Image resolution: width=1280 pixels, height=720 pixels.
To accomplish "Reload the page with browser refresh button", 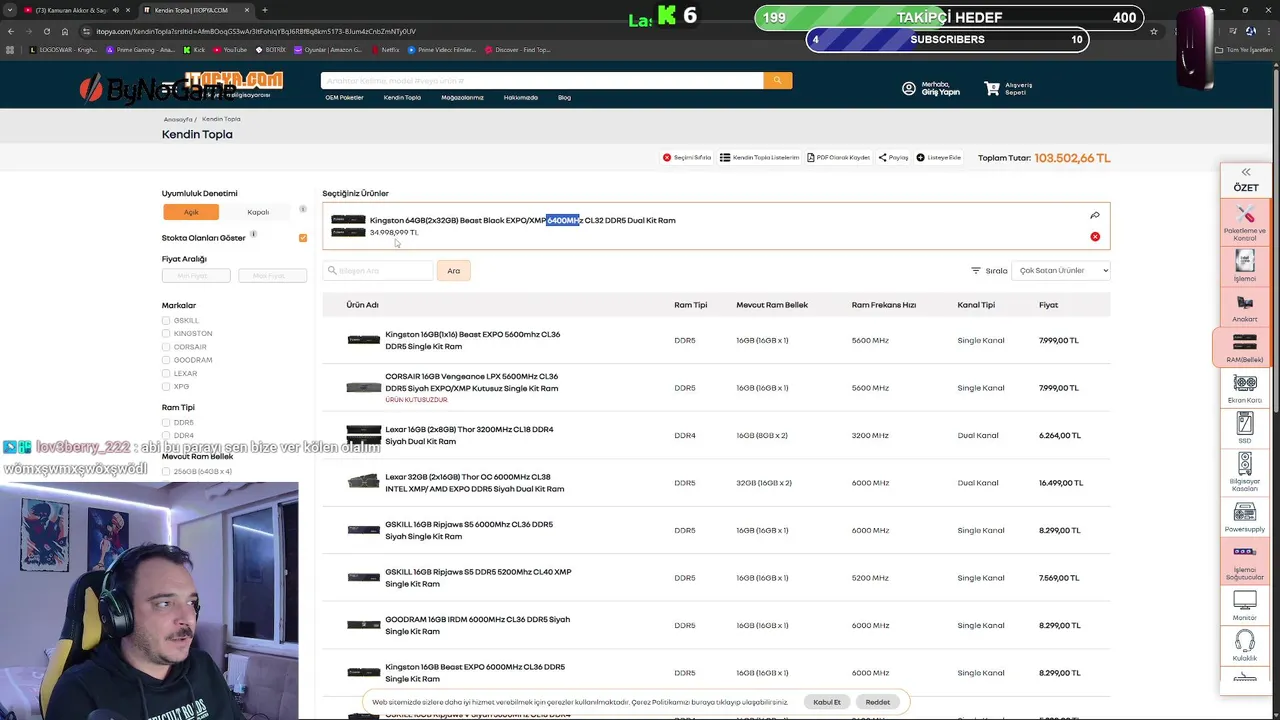I will coord(46,31).
